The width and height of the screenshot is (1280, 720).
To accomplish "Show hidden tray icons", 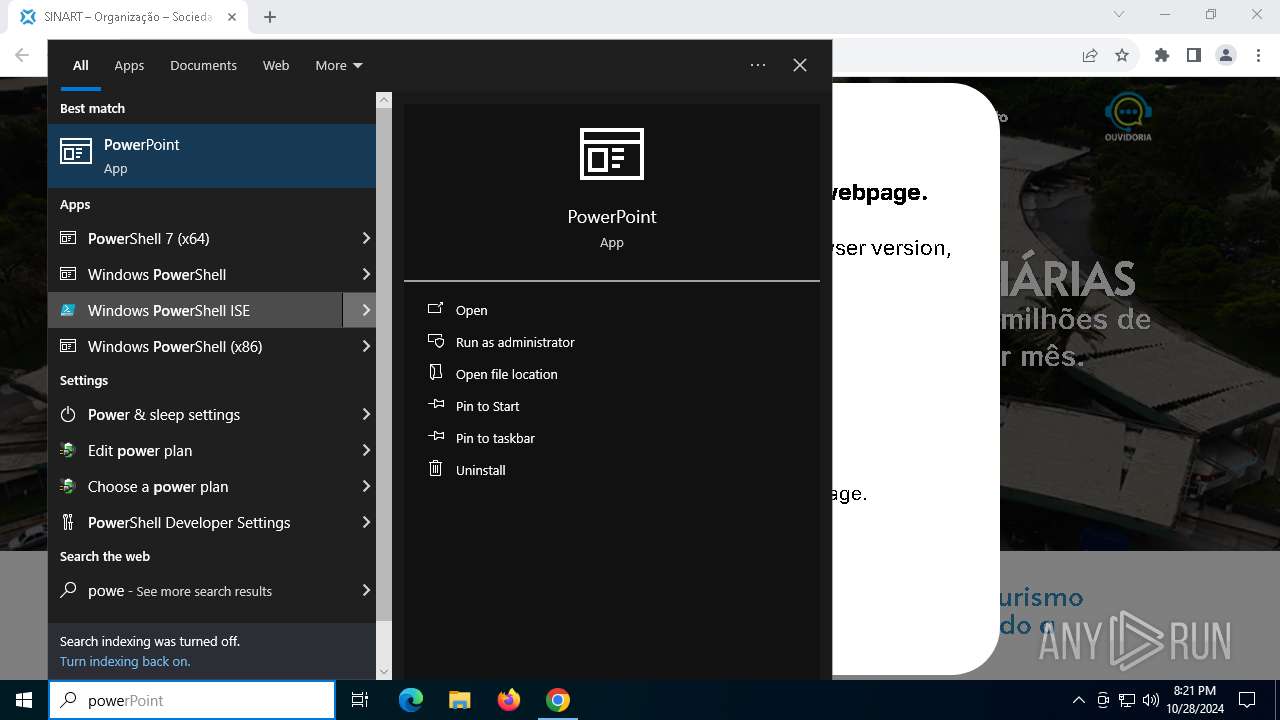I will pos(1078,700).
